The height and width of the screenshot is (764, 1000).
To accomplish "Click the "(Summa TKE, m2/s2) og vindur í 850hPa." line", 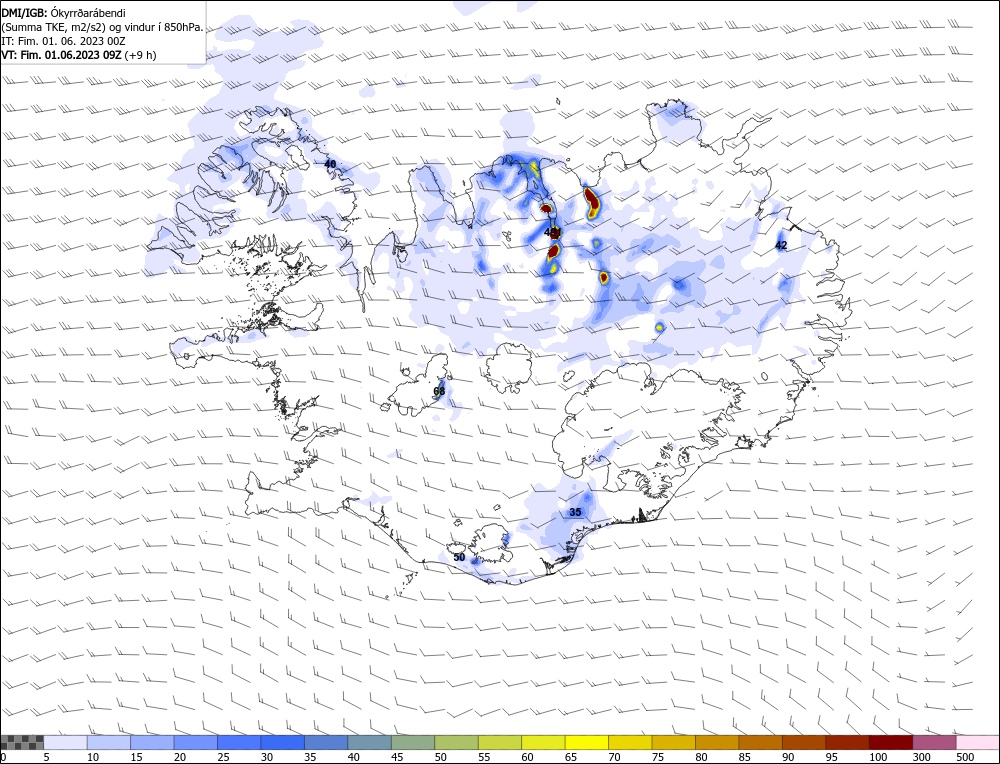I will [x=102, y=27].
